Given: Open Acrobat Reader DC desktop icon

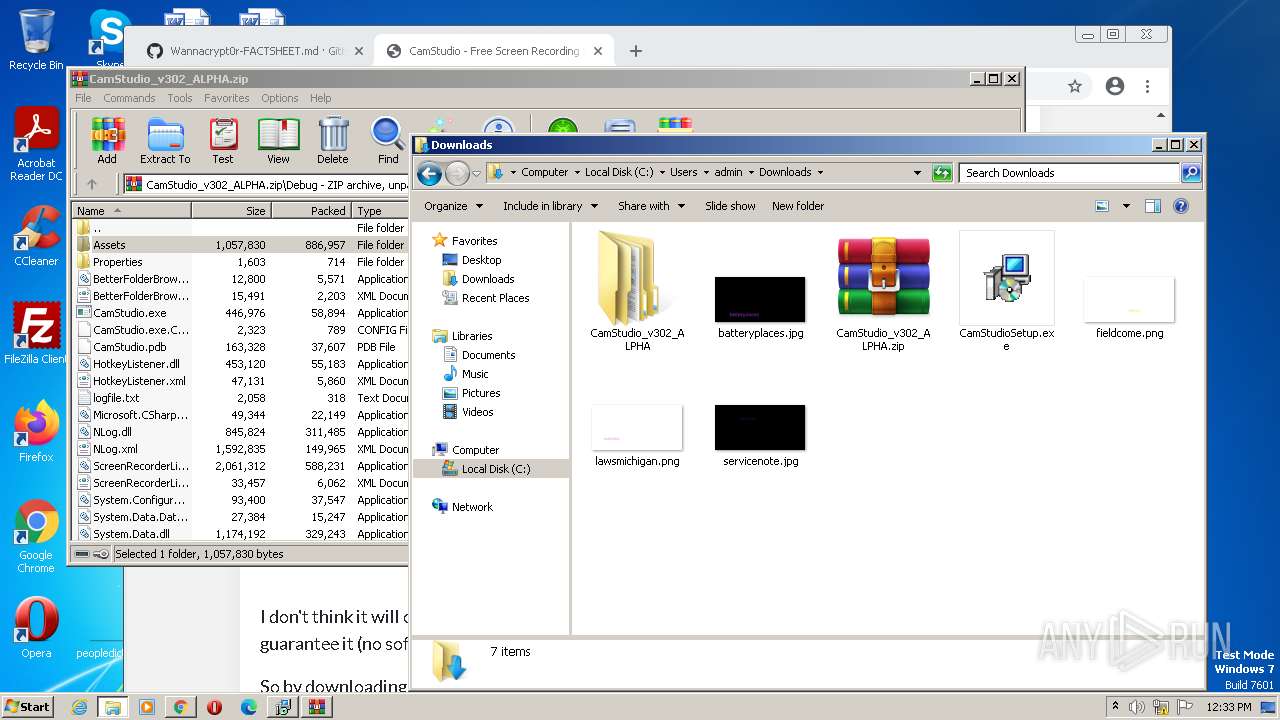Looking at the screenshot, I should (x=36, y=146).
